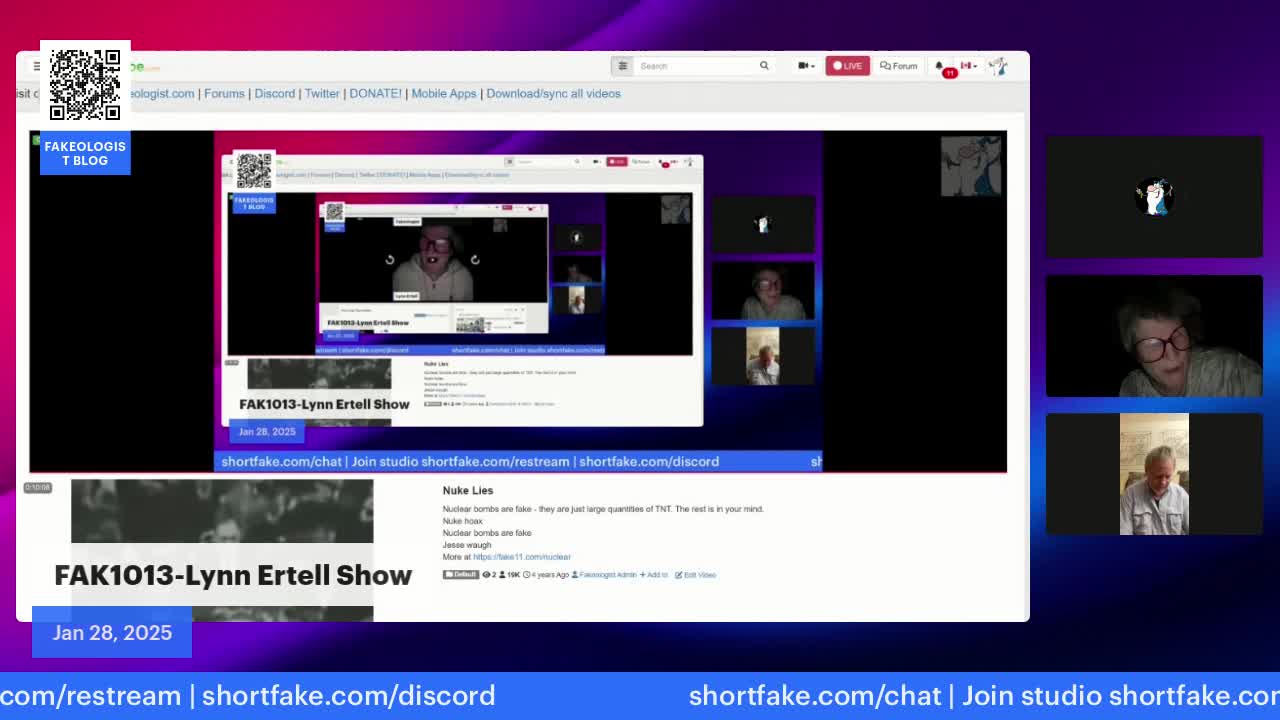Expand the Canada flag language dropdown
The height and width of the screenshot is (720, 1280).
tap(968, 66)
